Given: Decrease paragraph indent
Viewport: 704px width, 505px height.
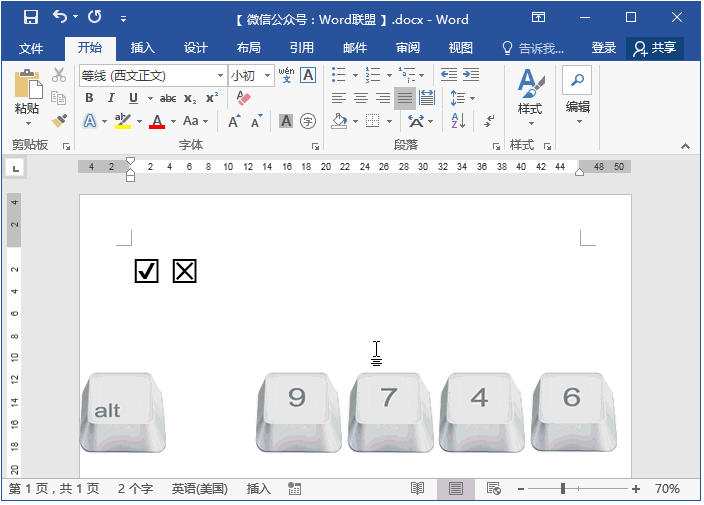Looking at the screenshot, I should (x=449, y=75).
